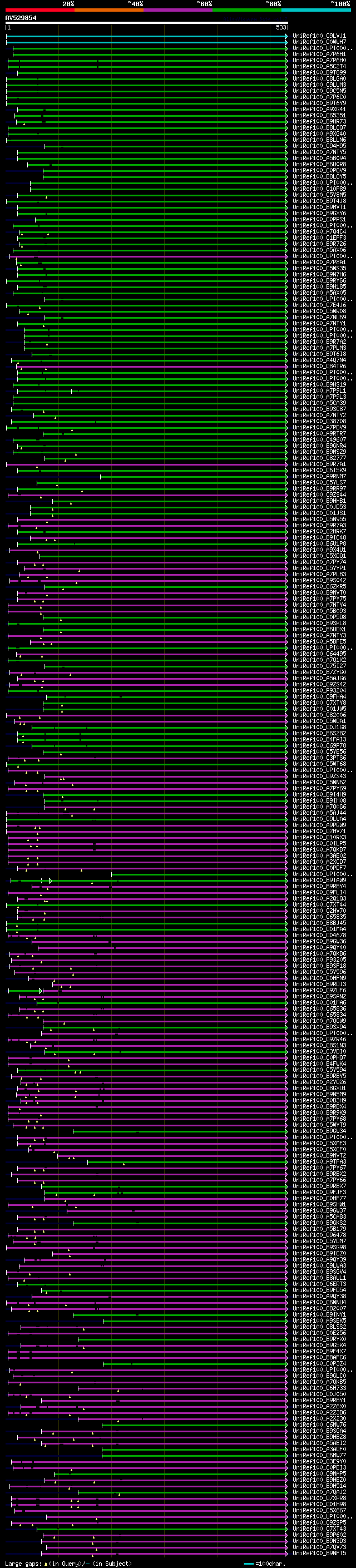356x1568 pixels.
Task: Select the UniRef100_B8LQQ7 row label
Action: coord(319,127)
